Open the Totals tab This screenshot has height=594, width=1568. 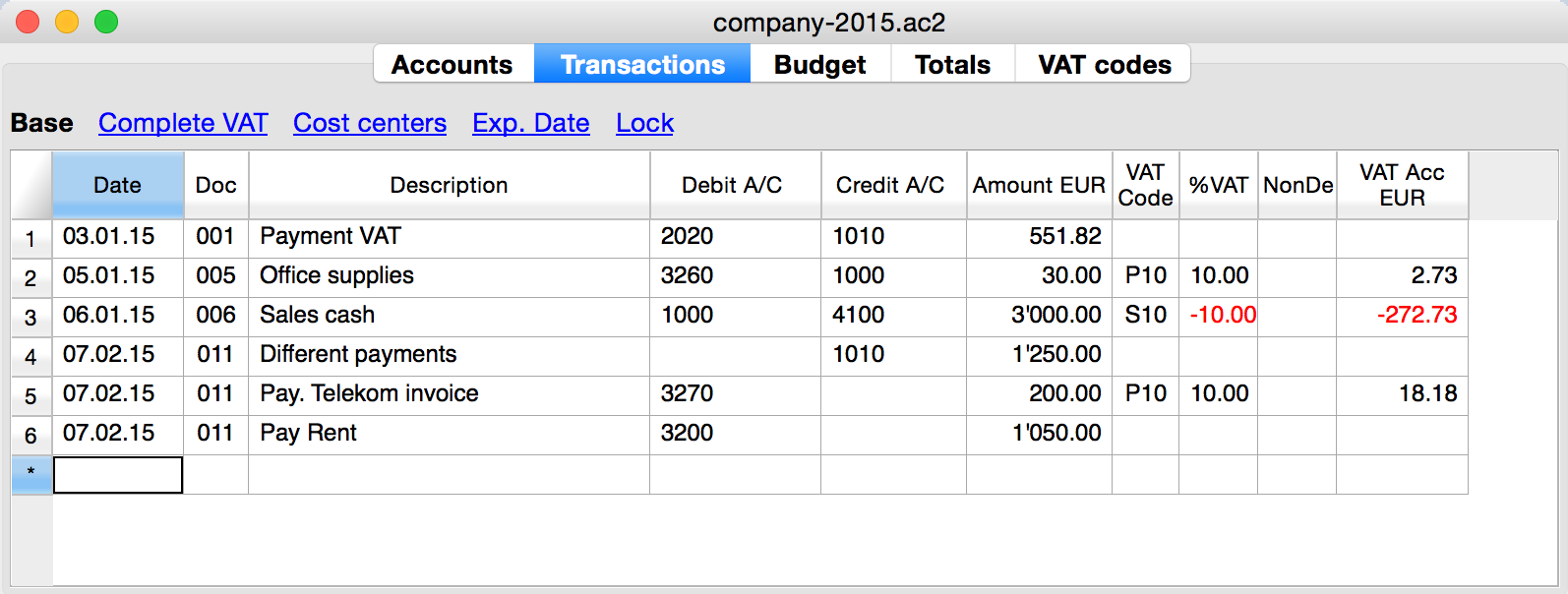tap(952, 65)
